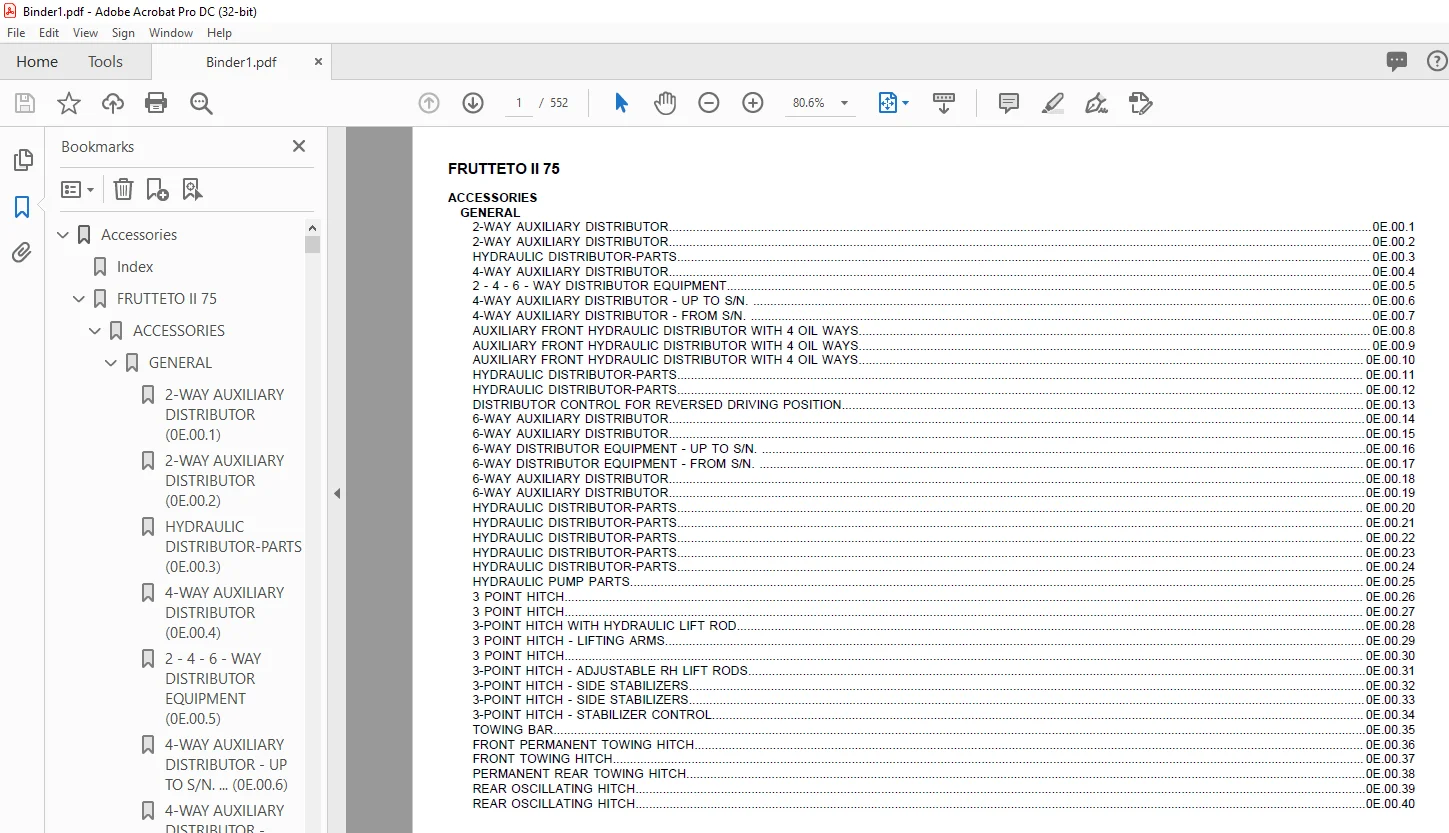Switch to the Tools tab
This screenshot has height=833, width=1449.
pos(105,62)
